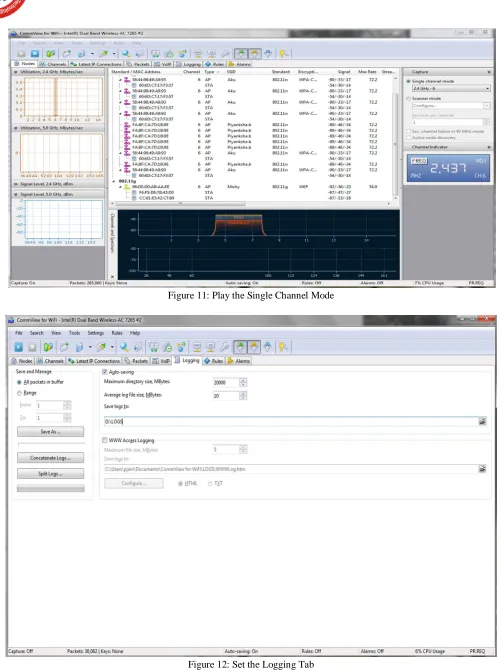Click the green map icon in Logging window toolbar

[48, 347]
